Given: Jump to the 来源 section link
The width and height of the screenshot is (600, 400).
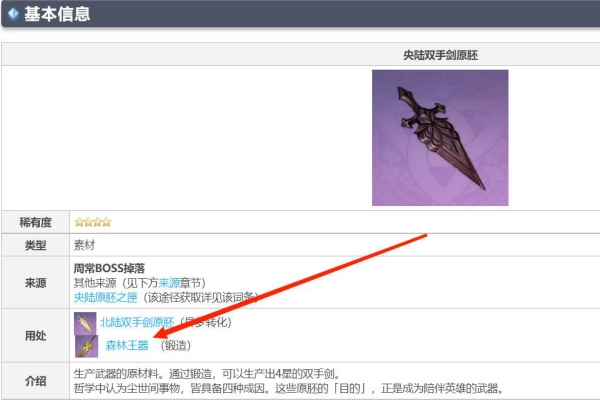Looking at the screenshot, I should (x=169, y=283).
